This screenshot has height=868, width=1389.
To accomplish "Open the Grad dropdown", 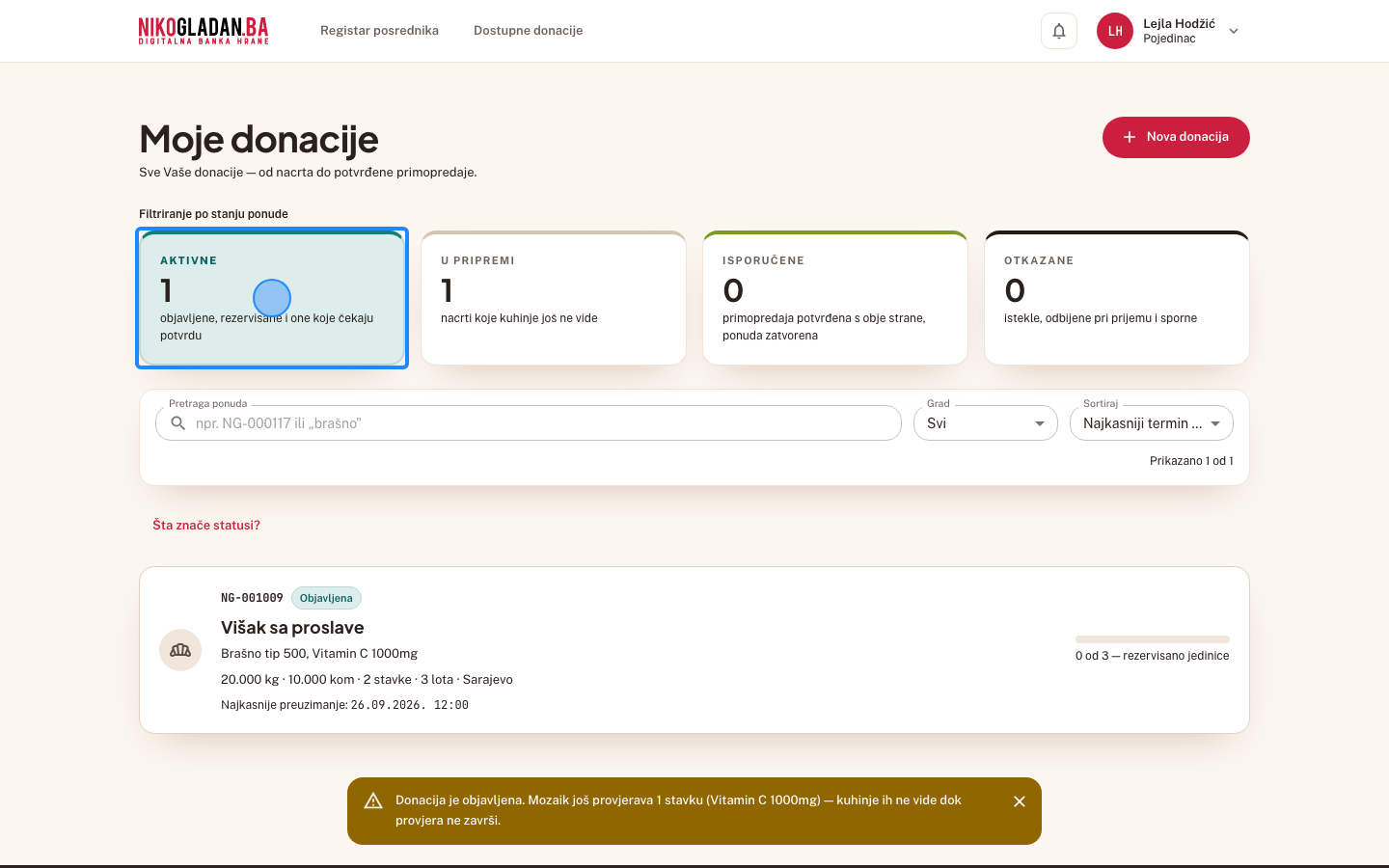I will click(986, 423).
